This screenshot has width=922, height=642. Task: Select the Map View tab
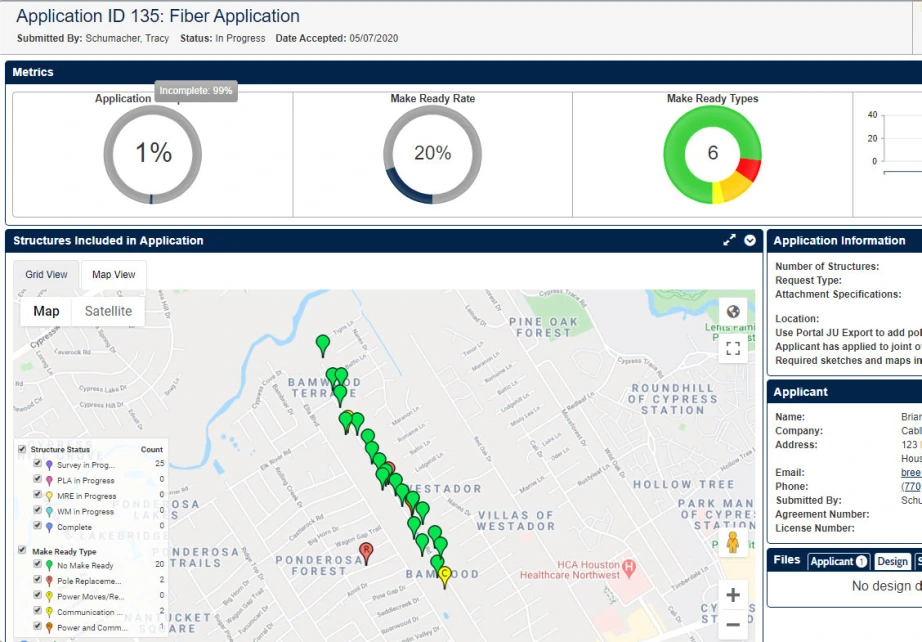[x=113, y=275]
